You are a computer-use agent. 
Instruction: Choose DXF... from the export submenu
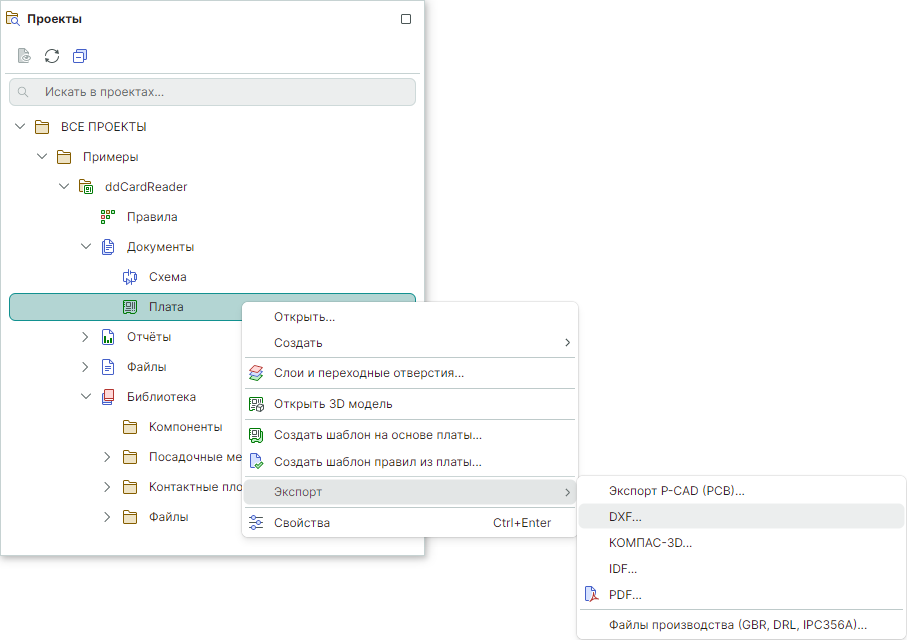(626, 517)
